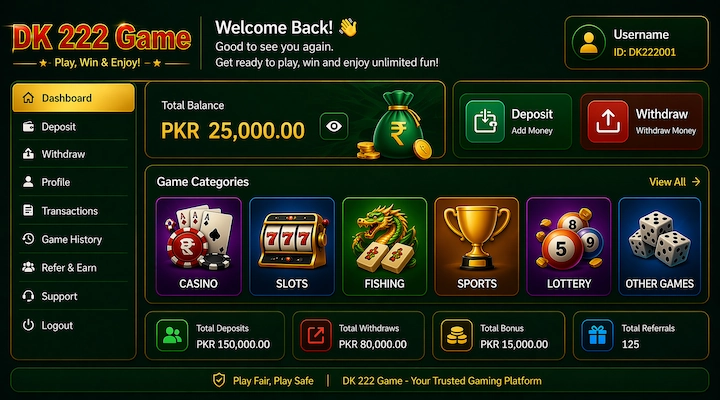Click the red Withdraw upload icon

pos(608,121)
